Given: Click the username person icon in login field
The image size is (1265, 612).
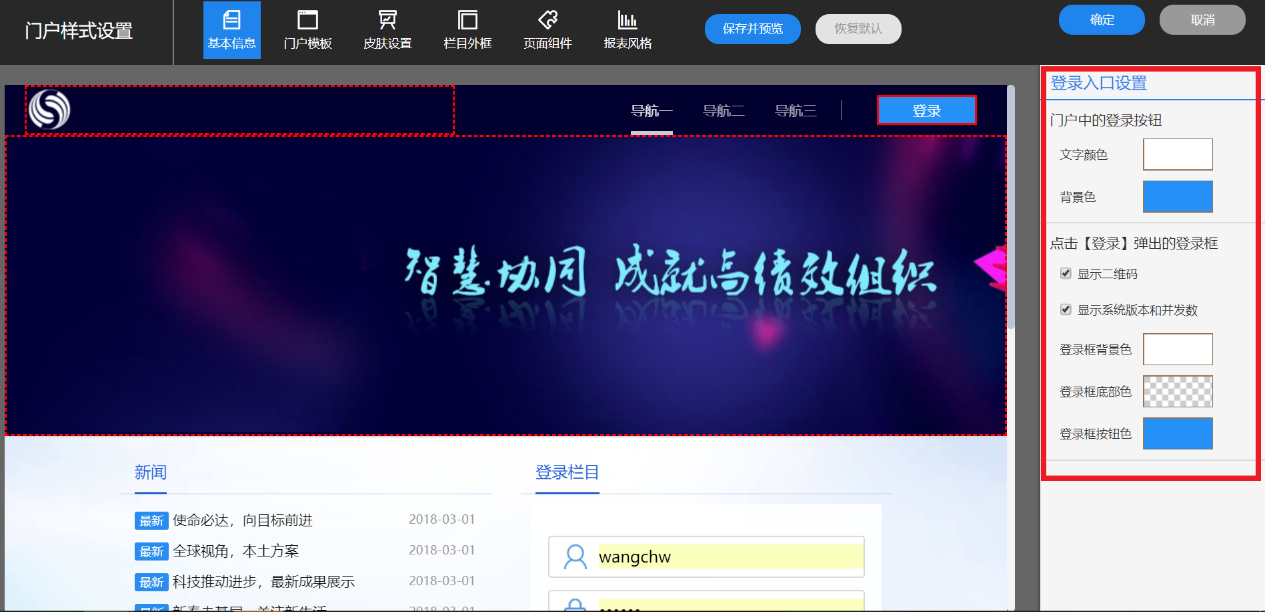Looking at the screenshot, I should pos(573,557).
